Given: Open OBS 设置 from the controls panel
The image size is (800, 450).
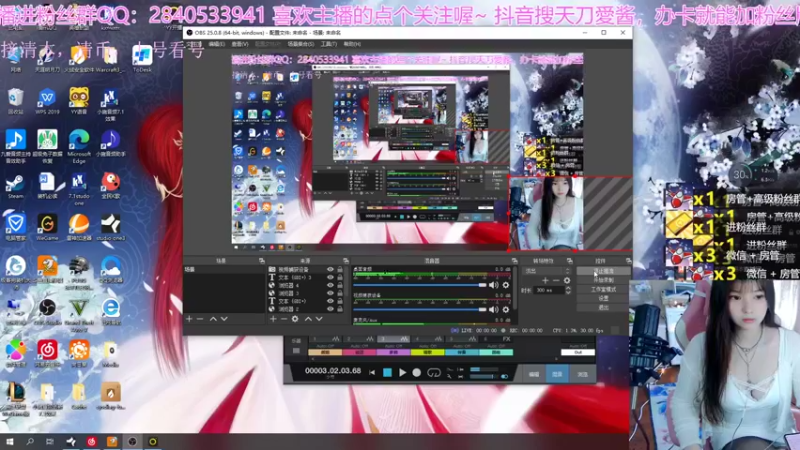Looking at the screenshot, I should tap(604, 298).
